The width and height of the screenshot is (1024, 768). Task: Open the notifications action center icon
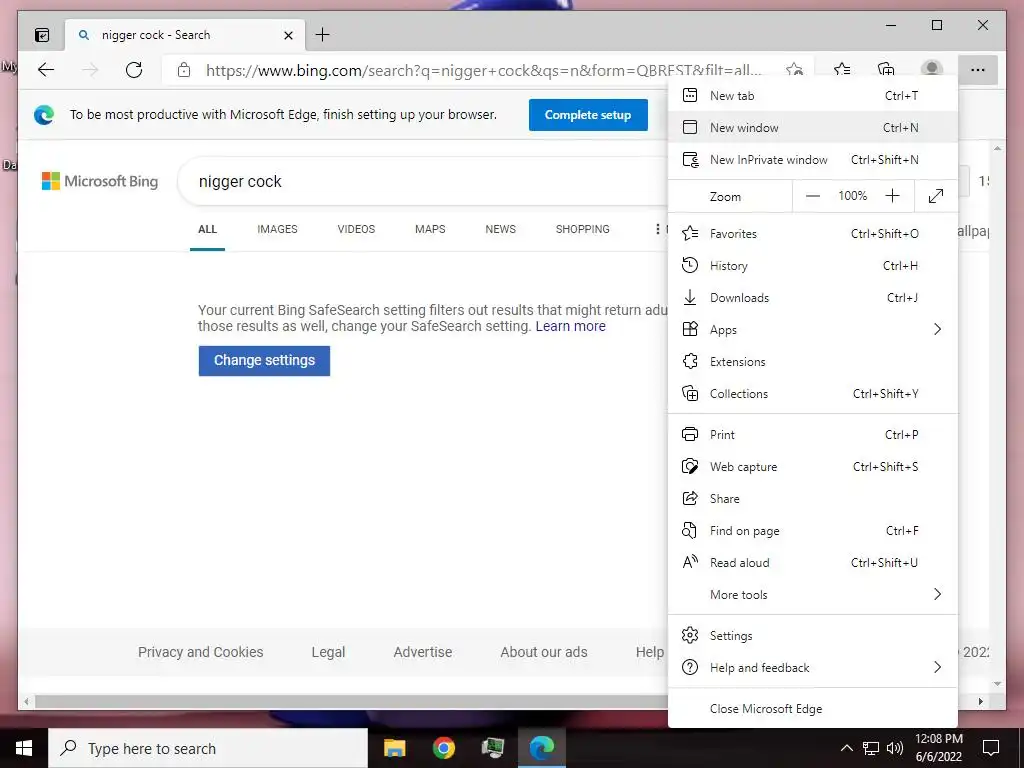(x=991, y=748)
